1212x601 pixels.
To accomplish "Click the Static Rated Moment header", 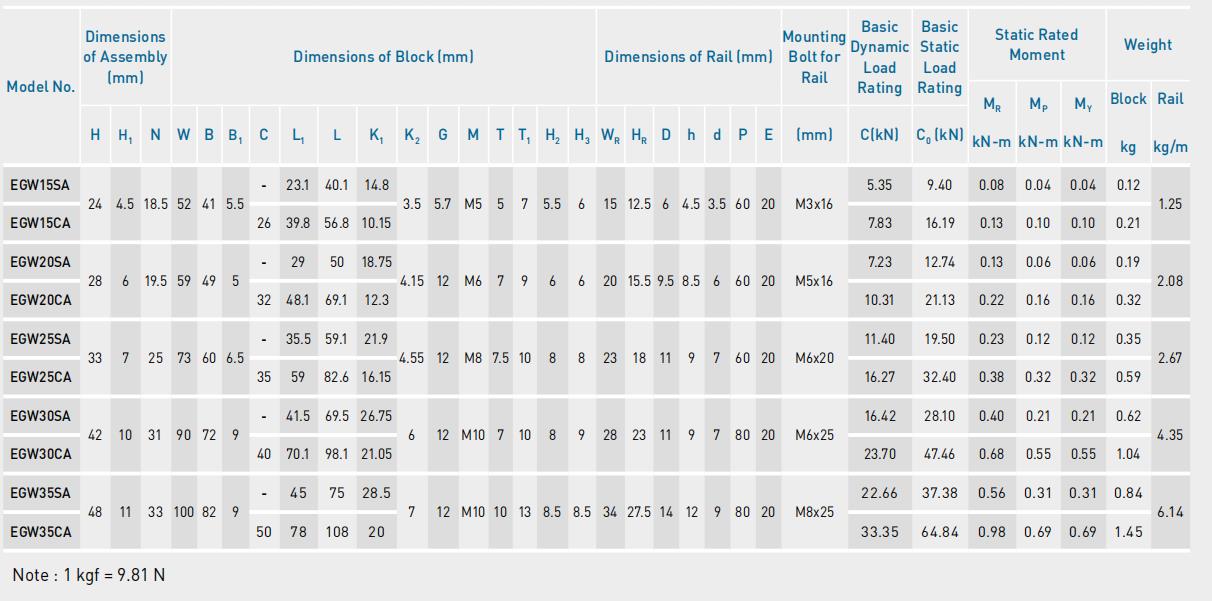I will (1036, 45).
